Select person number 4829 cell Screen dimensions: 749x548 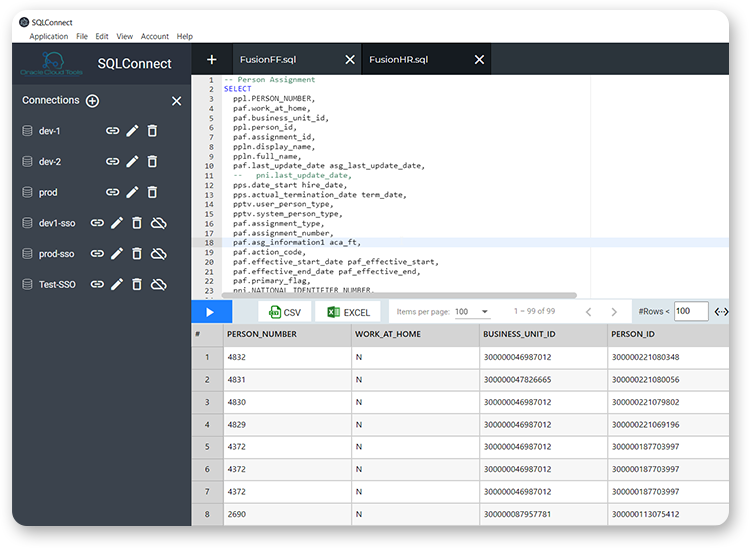[x=287, y=425]
